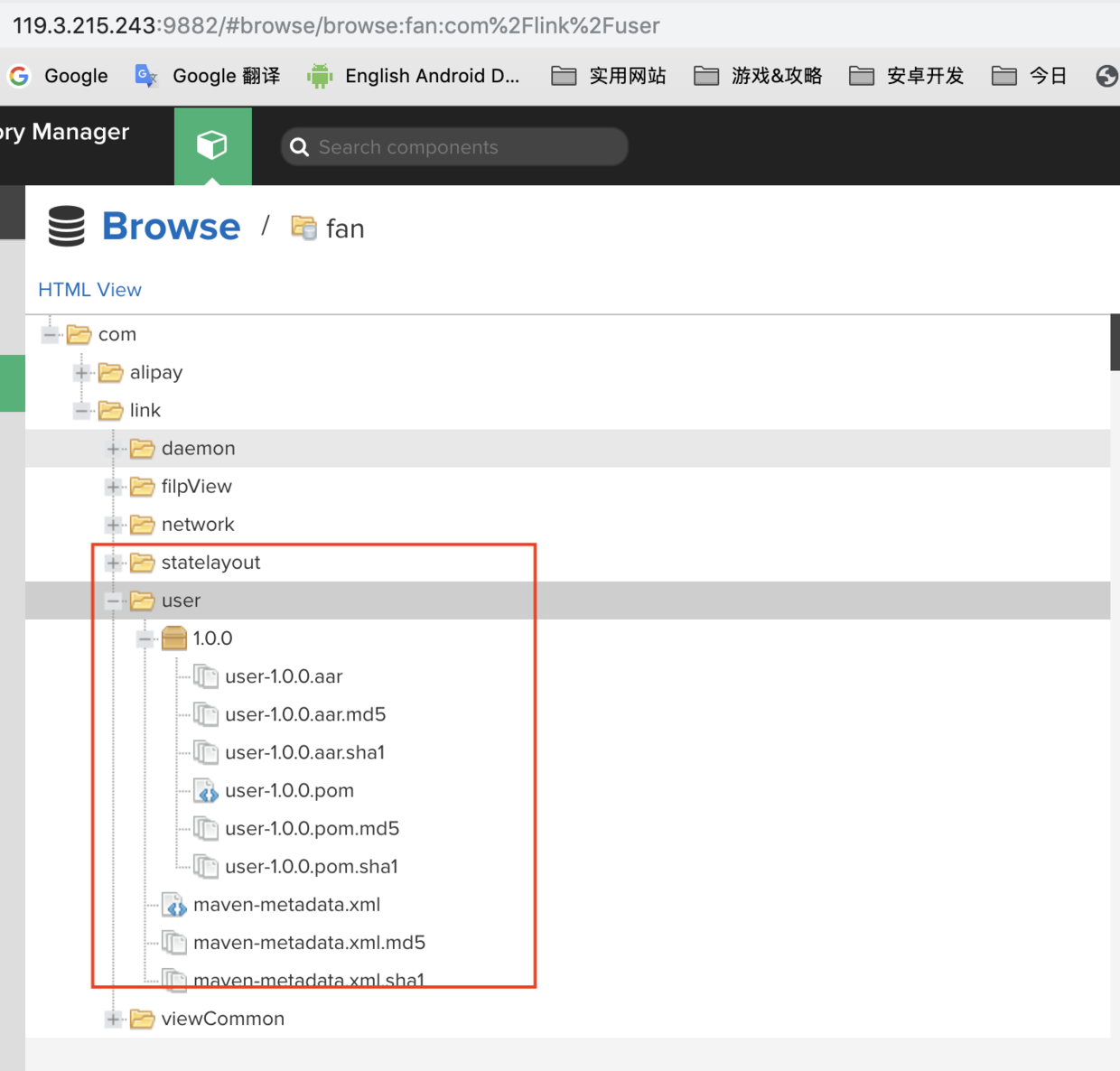1120x1071 pixels.
Task: Collapse the user folder
Action: click(x=113, y=601)
